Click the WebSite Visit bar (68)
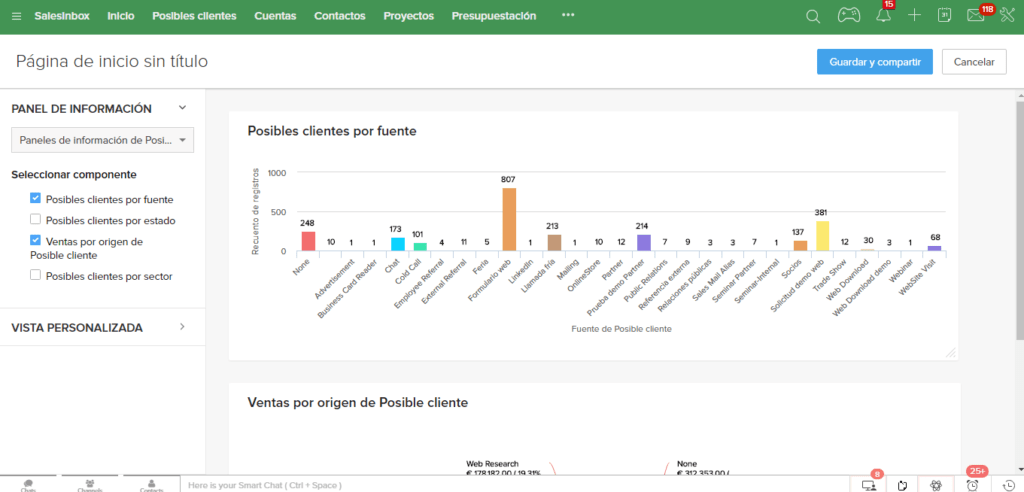Viewport: 1024px width, 492px height. click(934, 248)
